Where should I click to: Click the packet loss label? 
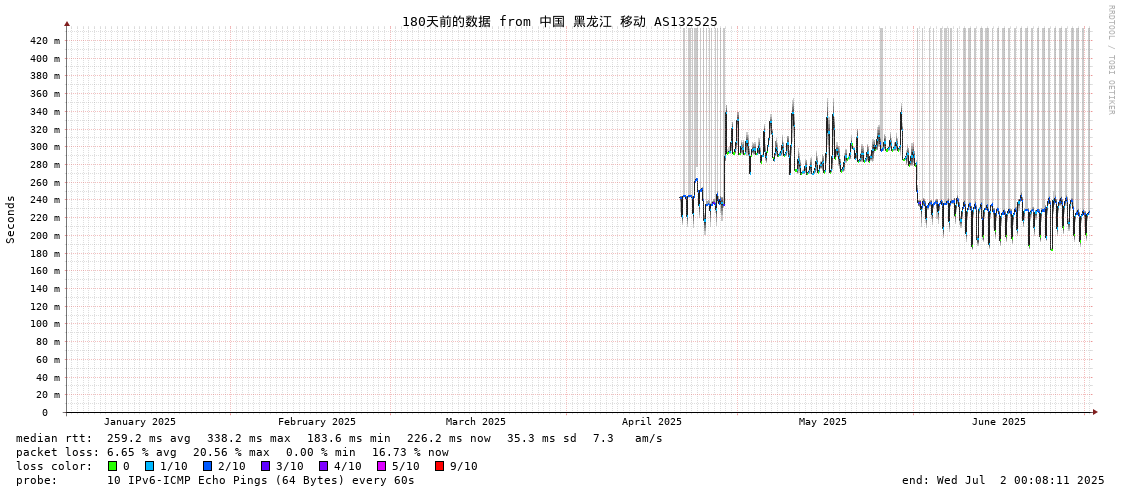(x=56, y=452)
